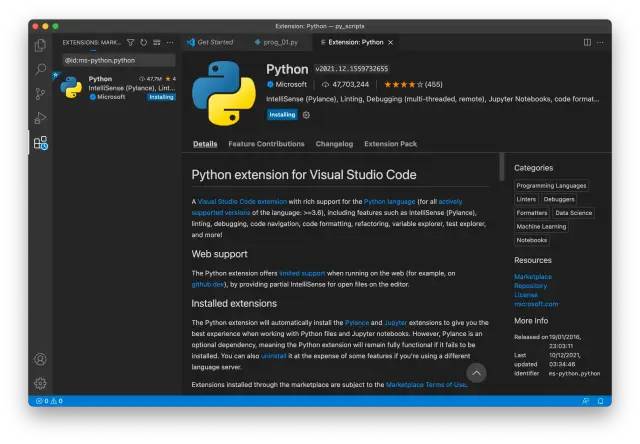Screen dimensions: 640x444
Task: Open the microsoft.com resource link
Action: pyautogui.click(x=536, y=304)
